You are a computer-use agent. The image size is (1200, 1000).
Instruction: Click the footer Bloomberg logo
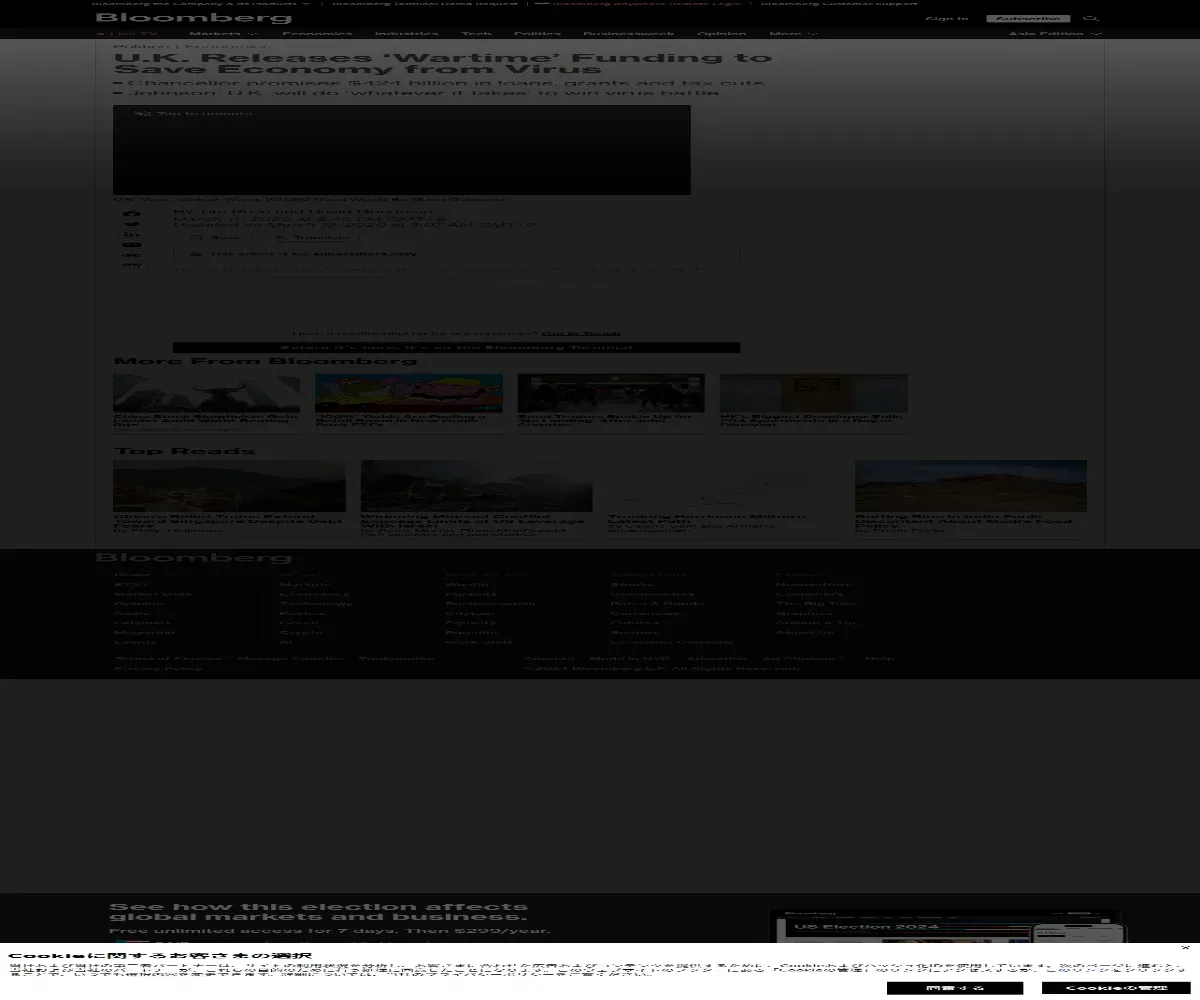click(194, 557)
